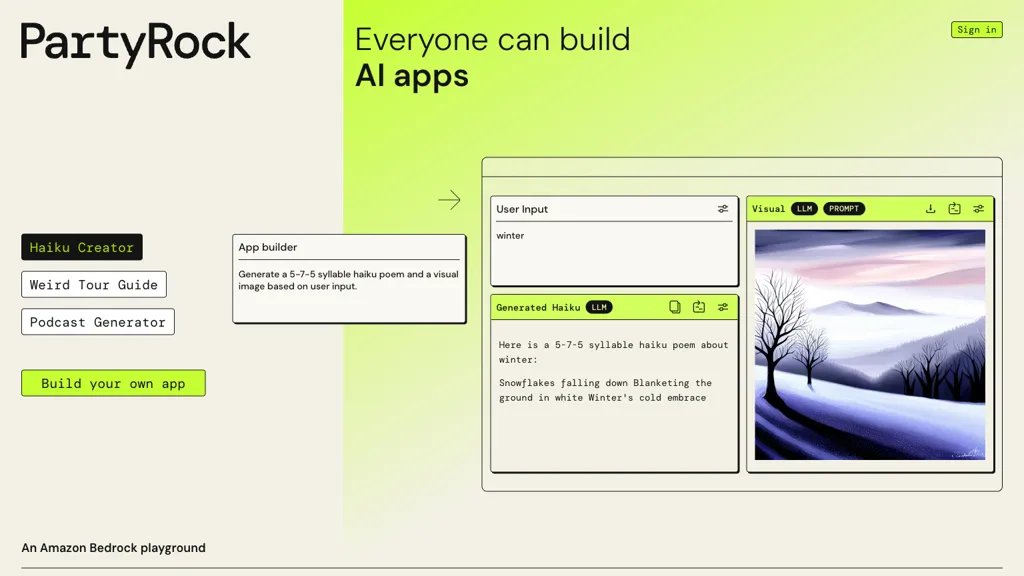Click the LLM badge on Generated Haiku

599,307
